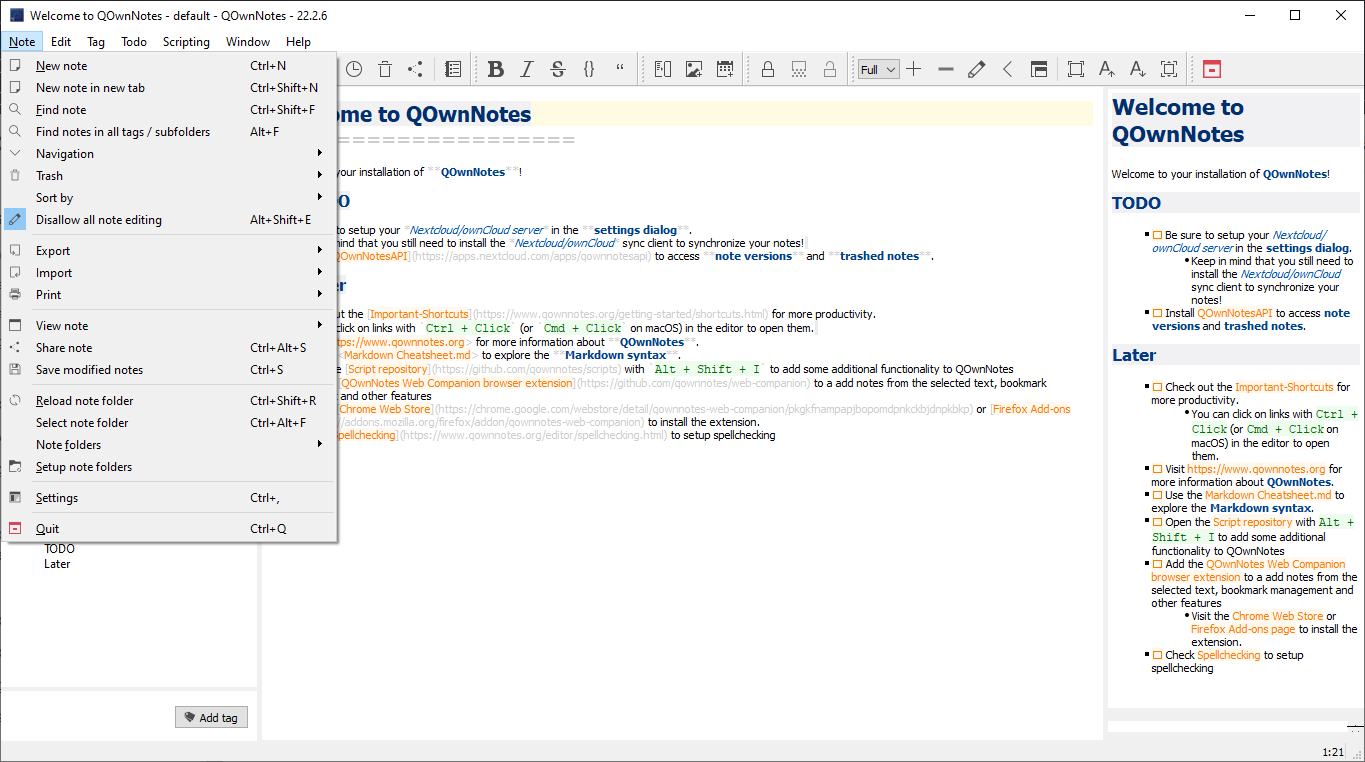The width and height of the screenshot is (1365, 762).
Task: Click the minus remove workspace icon
Action: click(x=946, y=69)
